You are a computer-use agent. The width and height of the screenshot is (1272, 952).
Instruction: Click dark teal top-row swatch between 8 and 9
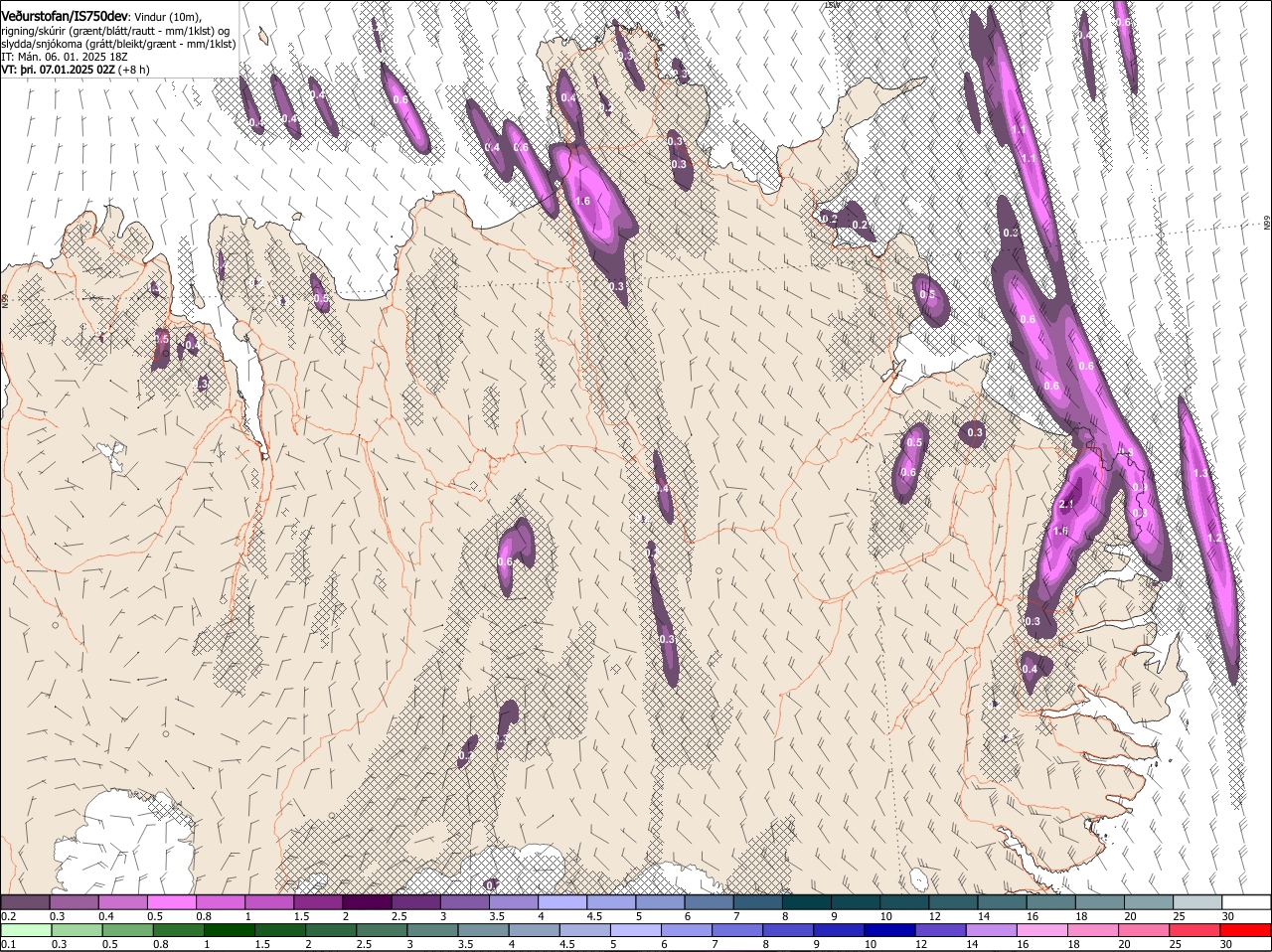tap(806, 901)
